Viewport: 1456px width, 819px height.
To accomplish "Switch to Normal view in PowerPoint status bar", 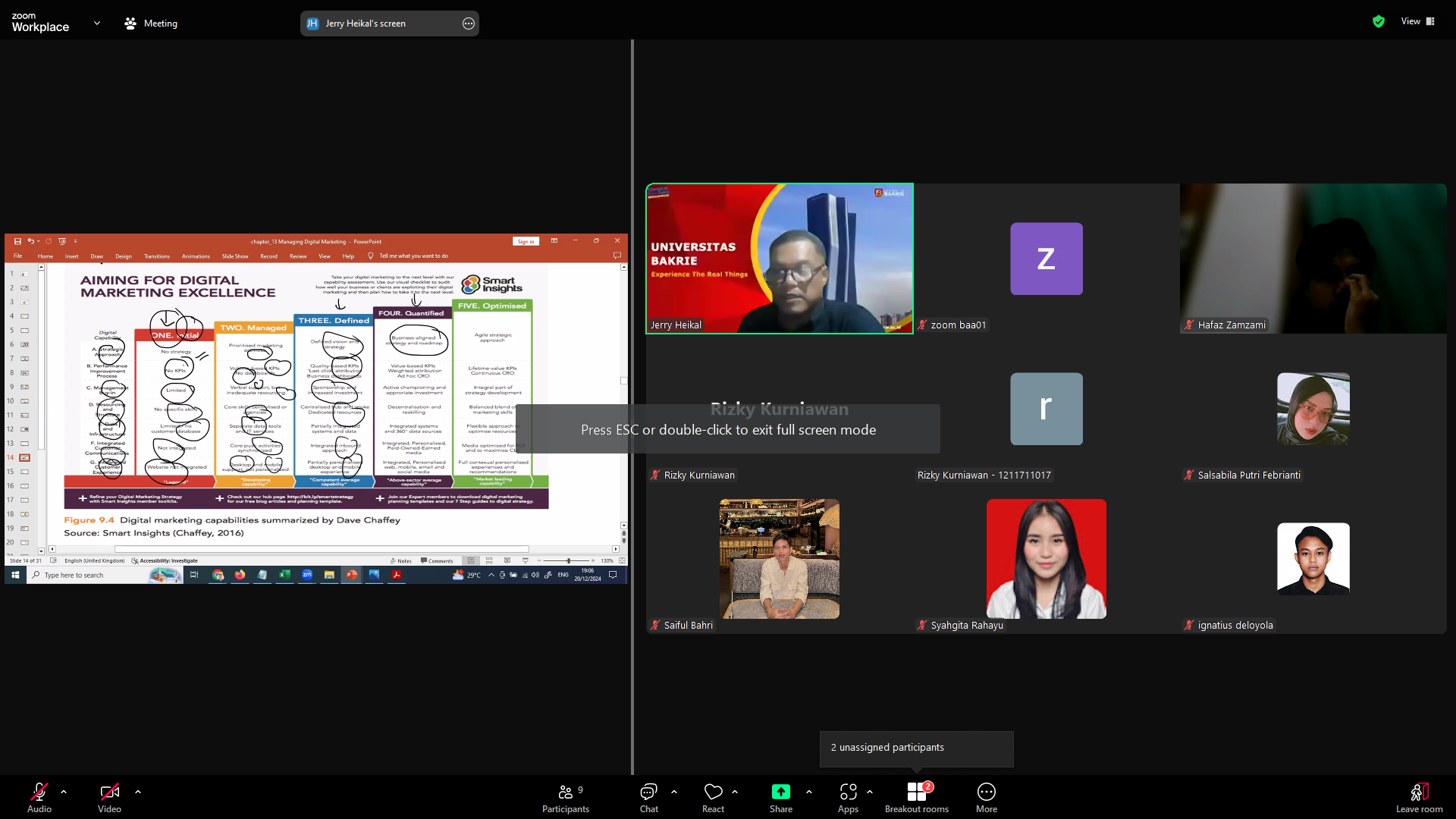I will [x=471, y=561].
